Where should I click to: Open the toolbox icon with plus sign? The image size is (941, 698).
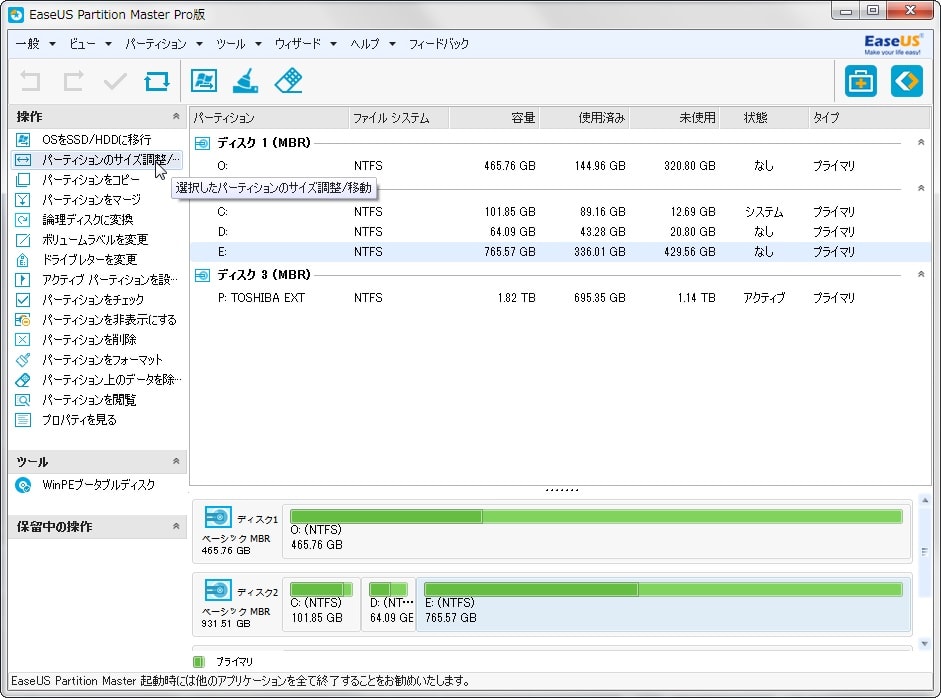[x=860, y=81]
